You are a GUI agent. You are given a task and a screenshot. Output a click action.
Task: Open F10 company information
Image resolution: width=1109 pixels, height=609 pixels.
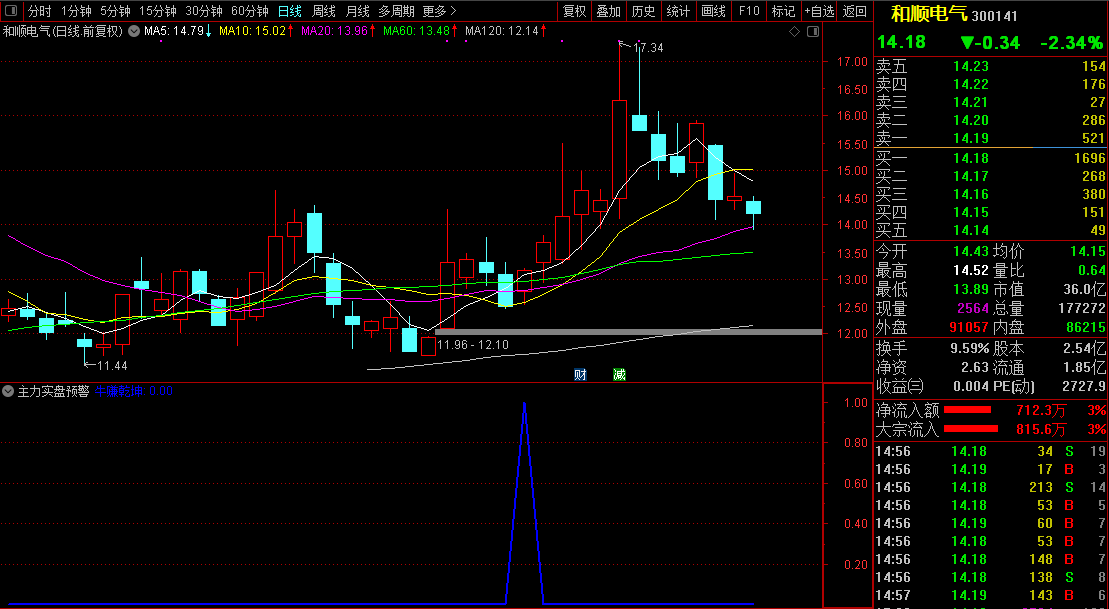tap(749, 11)
